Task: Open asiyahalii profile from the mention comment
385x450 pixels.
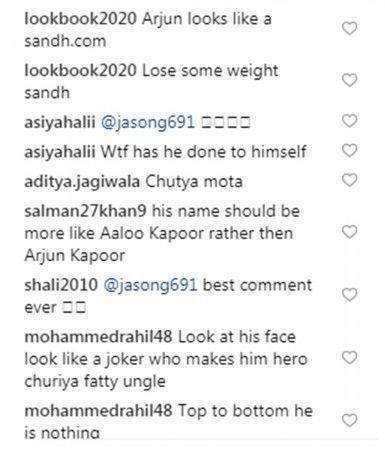Action: 60,123
